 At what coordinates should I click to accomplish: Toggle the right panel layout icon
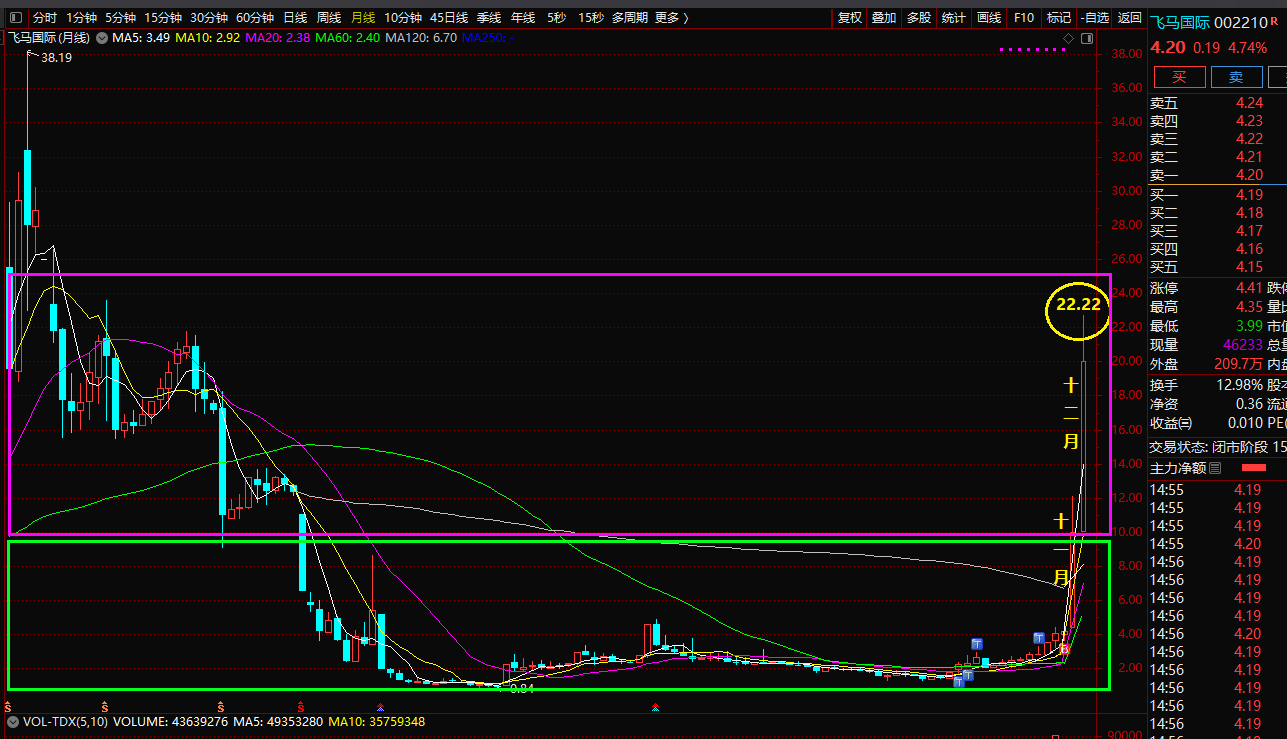(x=1087, y=38)
